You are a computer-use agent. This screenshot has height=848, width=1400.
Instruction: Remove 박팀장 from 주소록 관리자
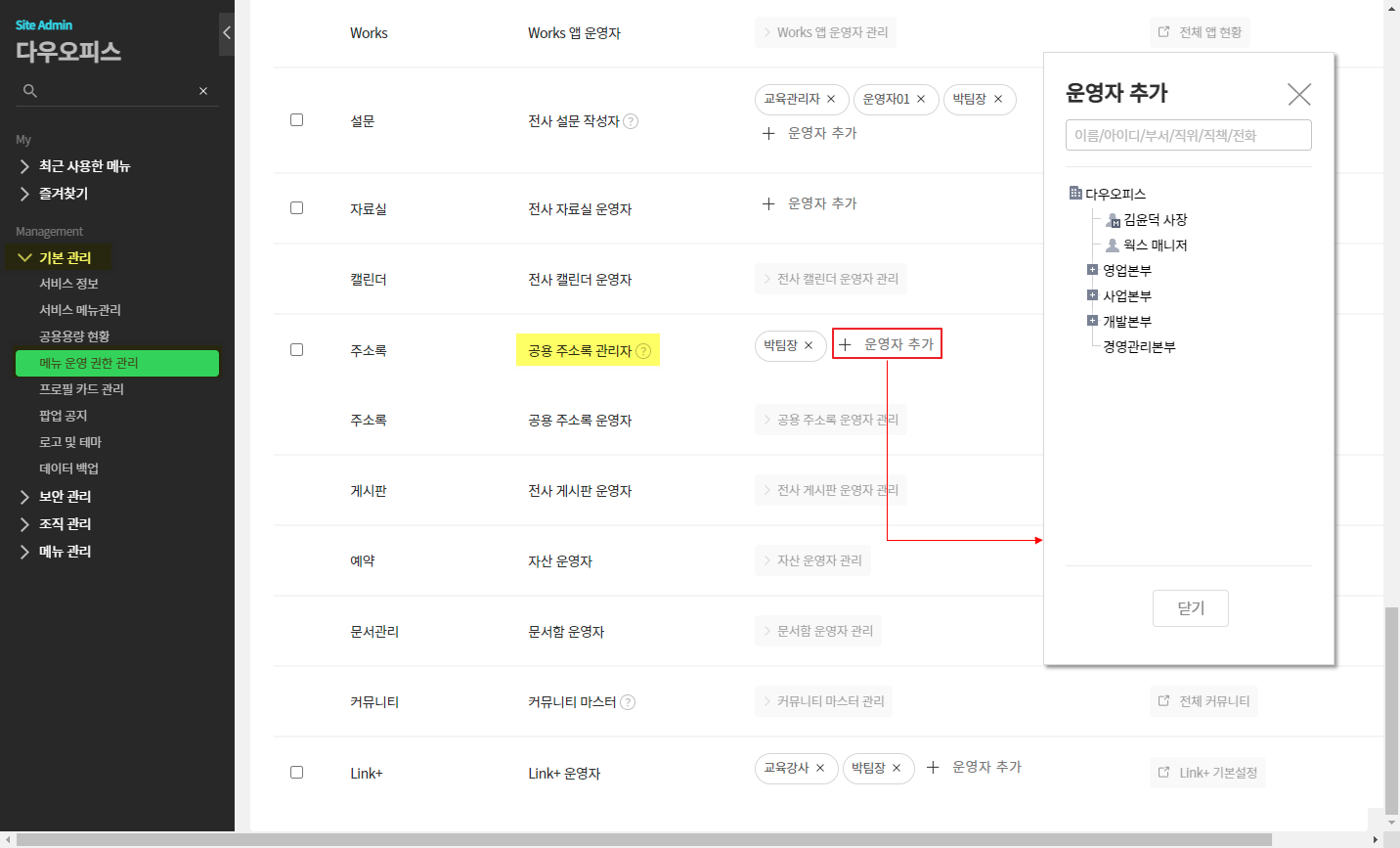pos(809,346)
